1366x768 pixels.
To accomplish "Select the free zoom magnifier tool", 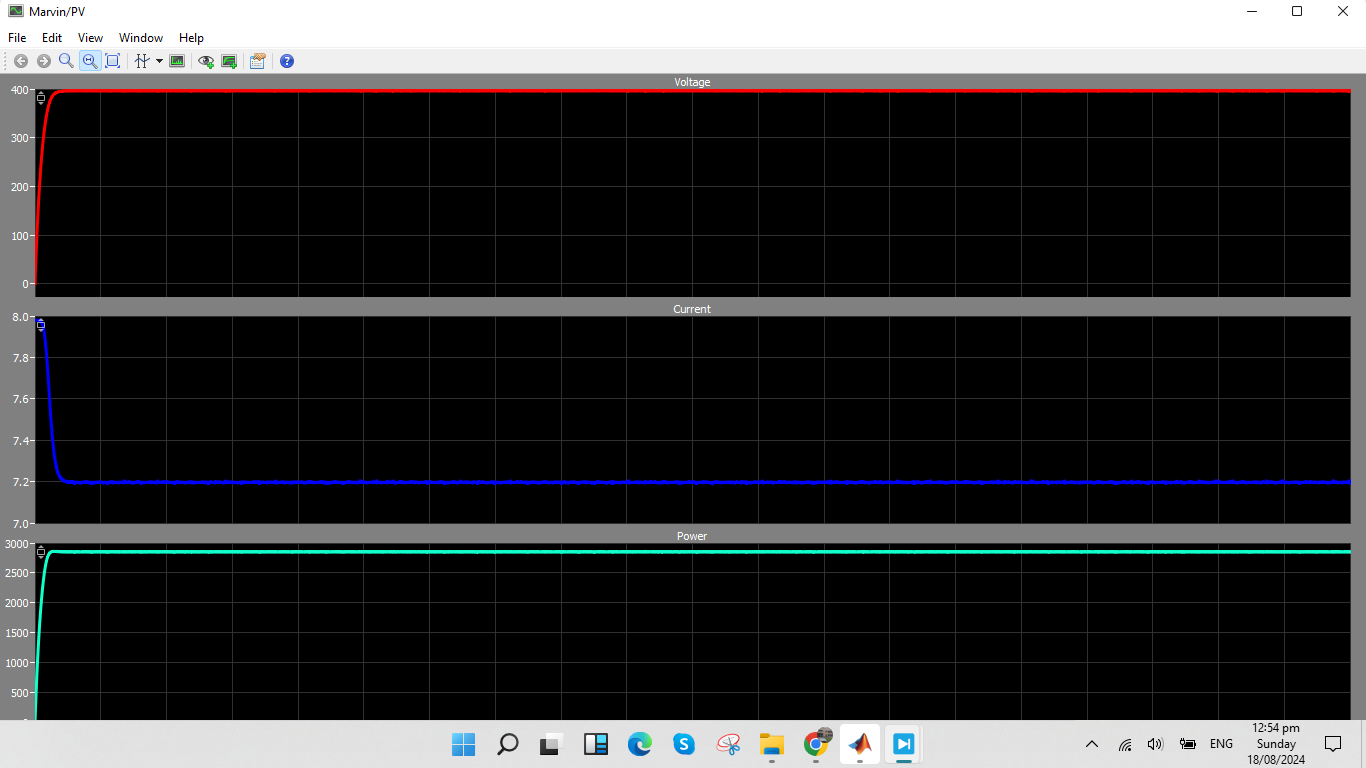I will click(66, 61).
